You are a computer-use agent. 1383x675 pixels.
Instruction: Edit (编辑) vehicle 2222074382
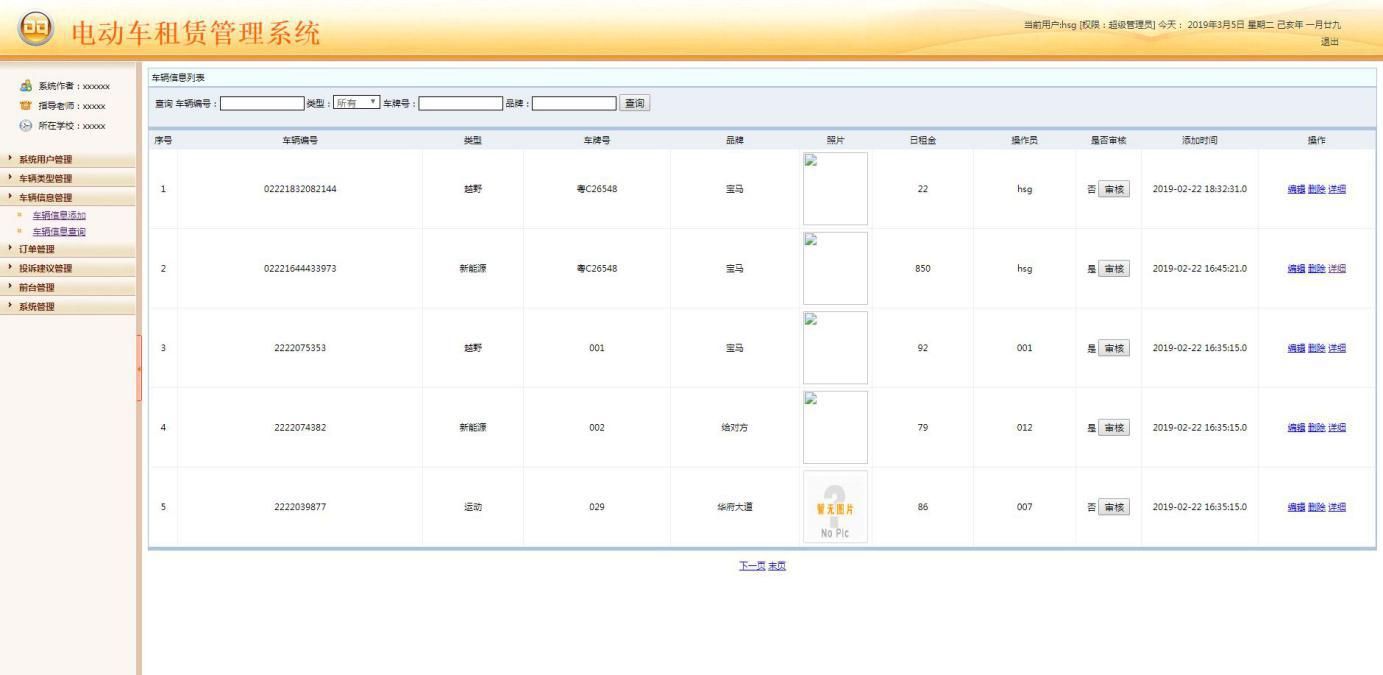point(1296,428)
